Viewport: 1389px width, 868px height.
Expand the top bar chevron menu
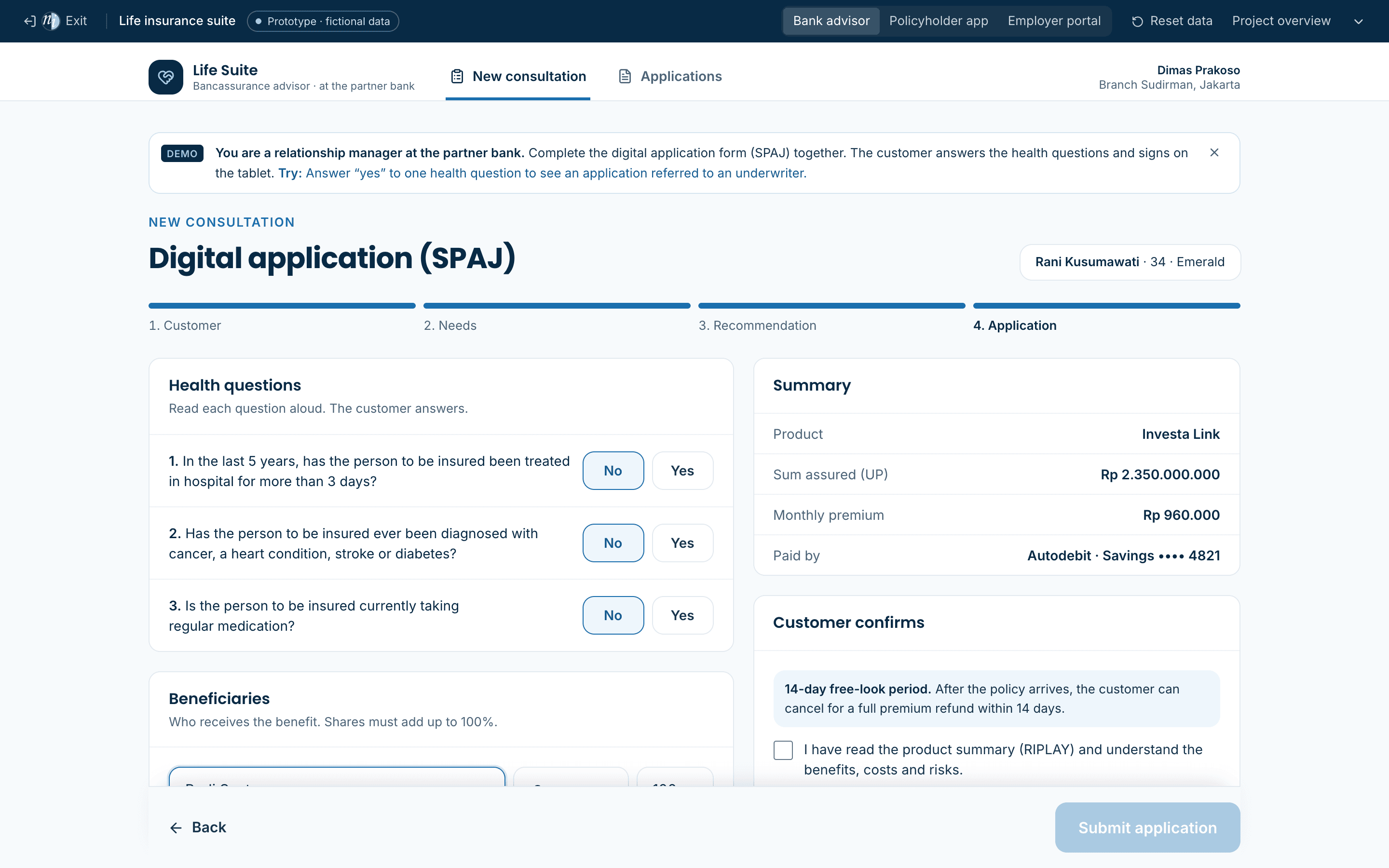(x=1358, y=21)
